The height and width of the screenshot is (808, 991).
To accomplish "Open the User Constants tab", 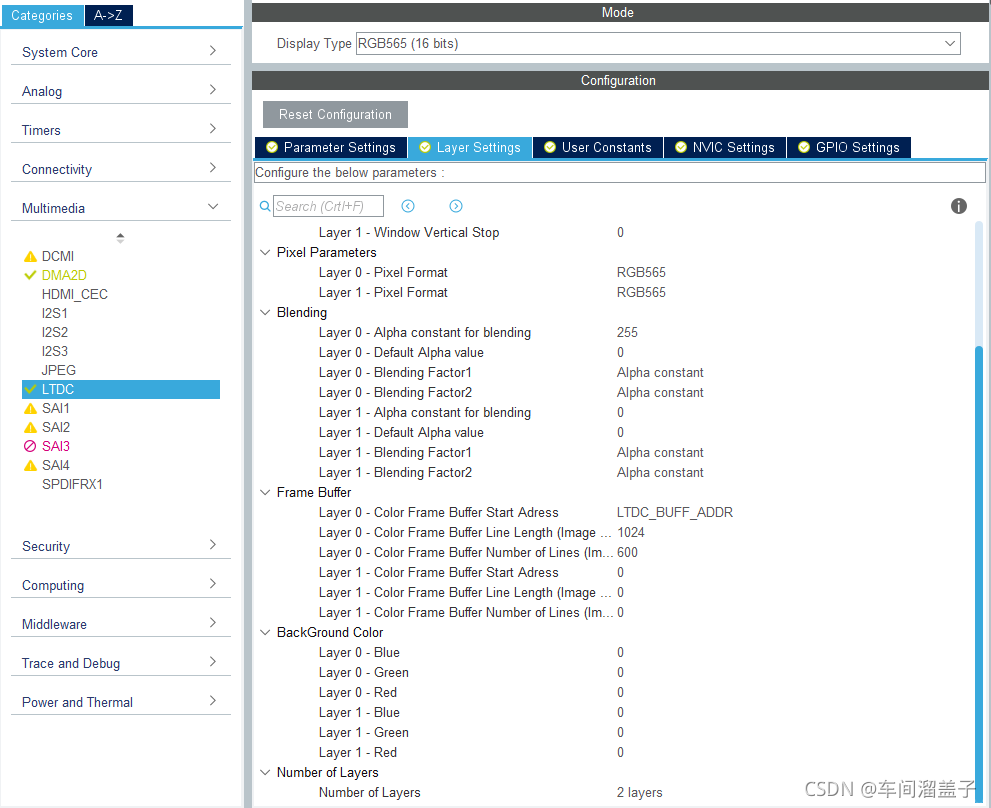I will tap(598, 147).
